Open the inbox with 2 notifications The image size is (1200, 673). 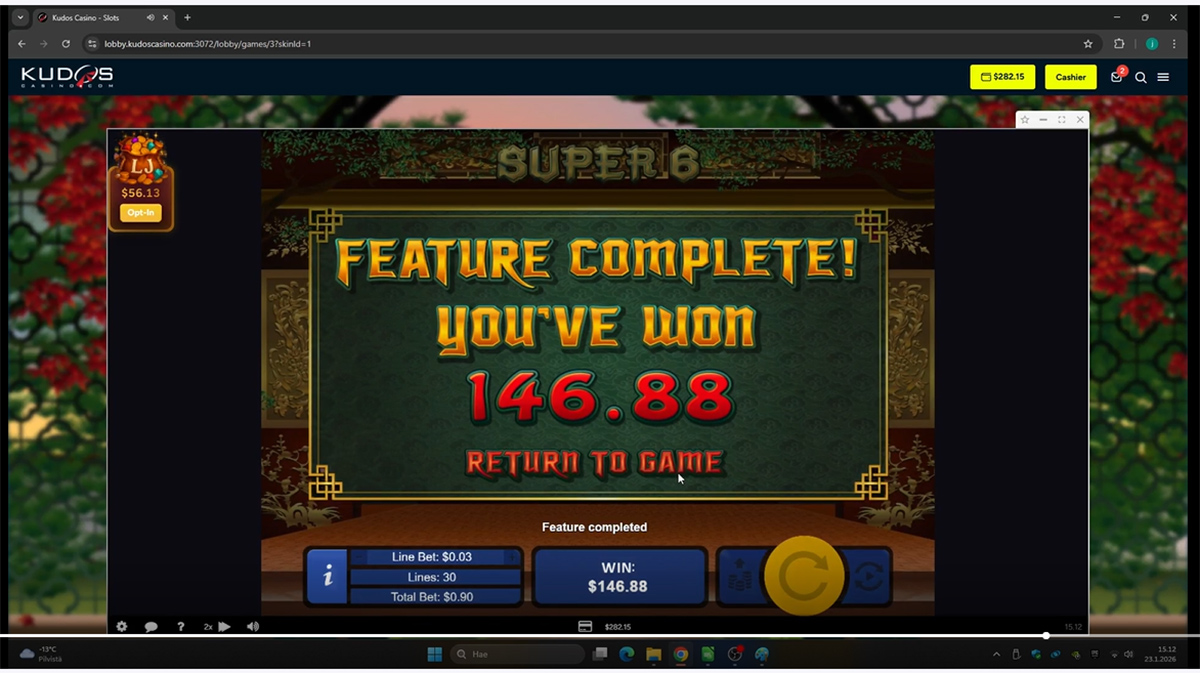click(x=1117, y=77)
